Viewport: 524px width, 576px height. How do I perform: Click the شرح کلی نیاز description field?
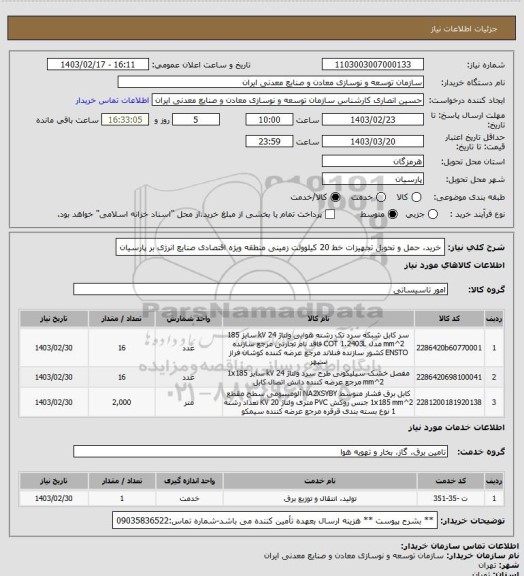pos(280,247)
